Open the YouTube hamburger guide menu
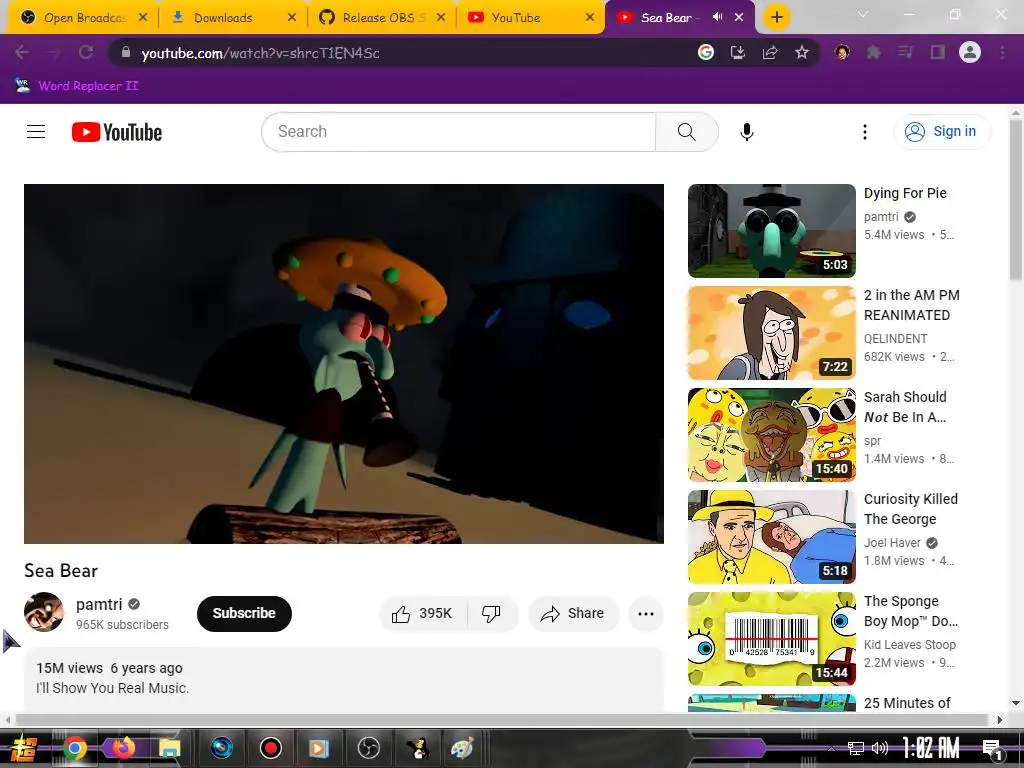 36,132
